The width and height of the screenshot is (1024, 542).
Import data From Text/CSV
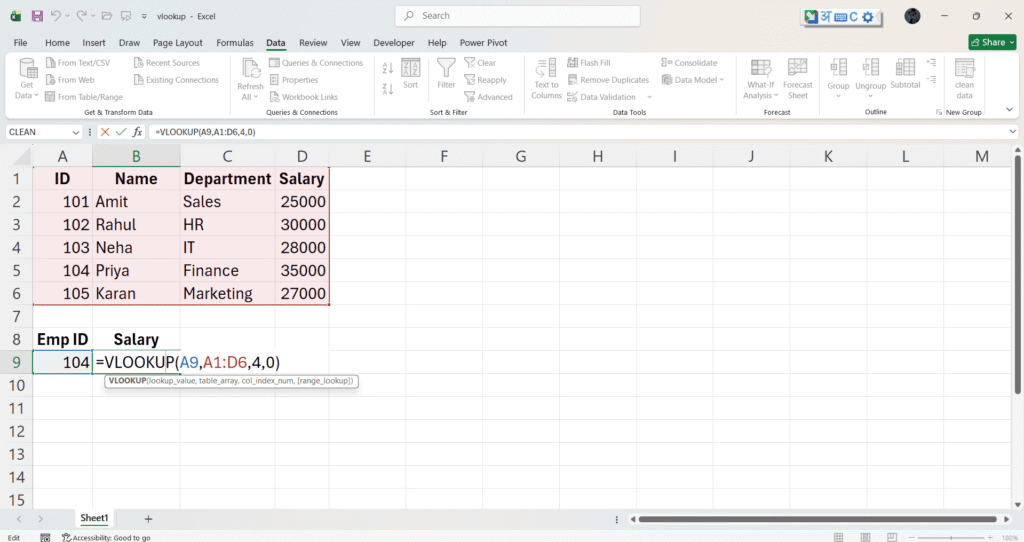click(78, 63)
